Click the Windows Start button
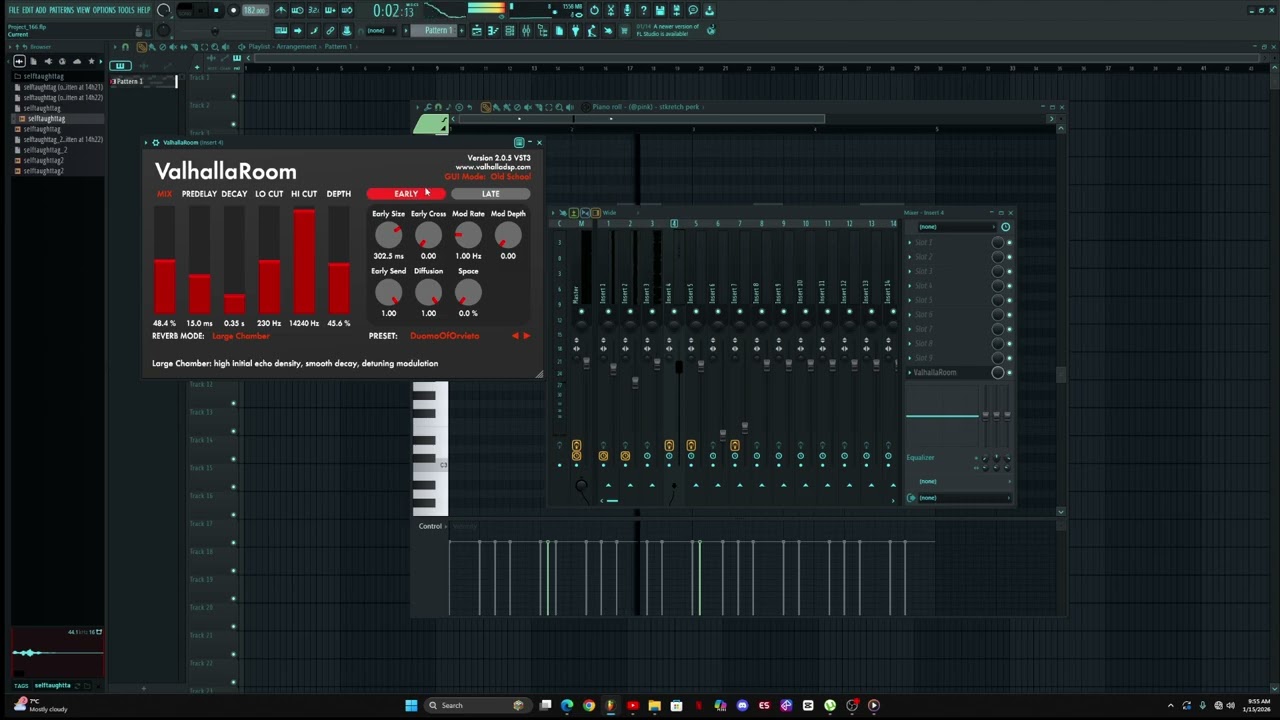Viewport: 1280px width, 720px height. 411,706
